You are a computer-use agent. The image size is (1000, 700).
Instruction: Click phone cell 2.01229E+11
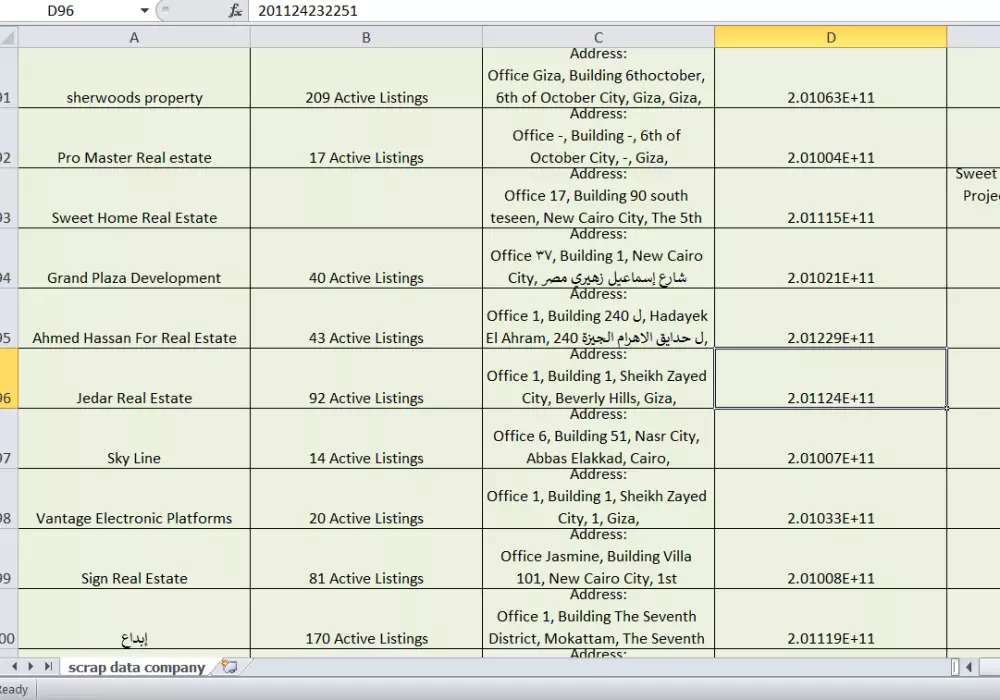(x=830, y=318)
